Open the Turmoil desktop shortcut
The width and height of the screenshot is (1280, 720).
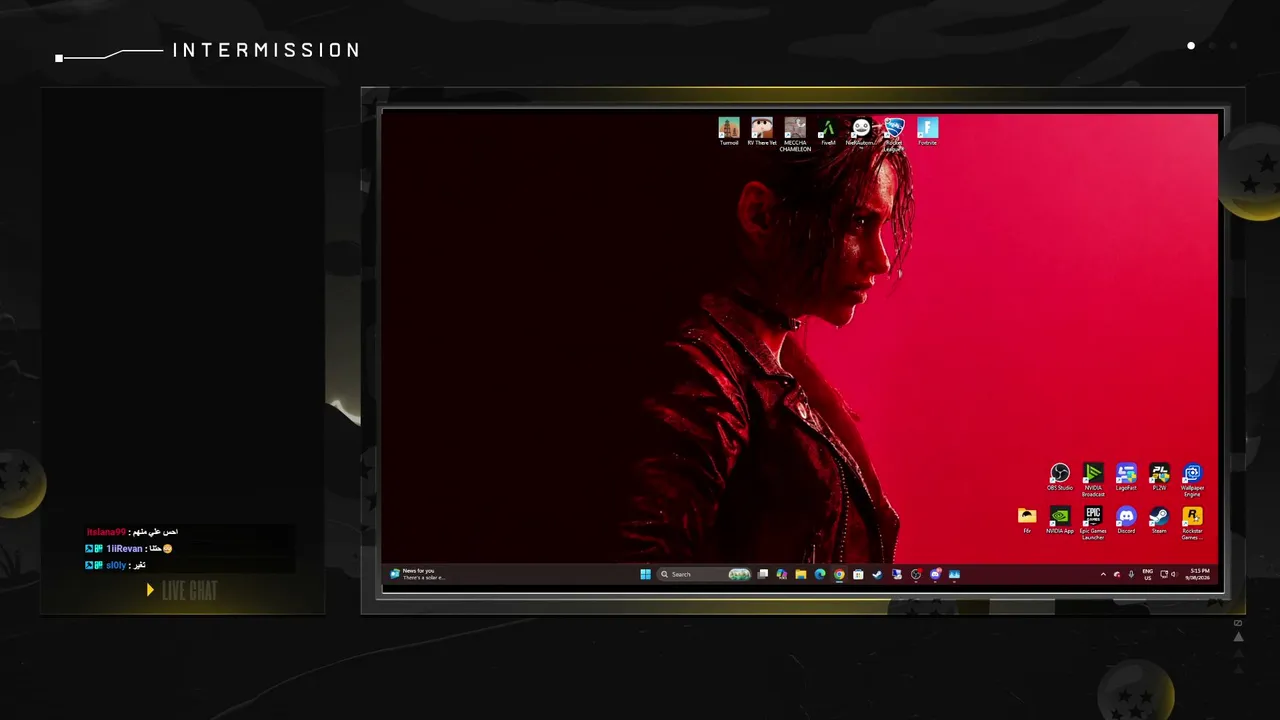tap(729, 132)
